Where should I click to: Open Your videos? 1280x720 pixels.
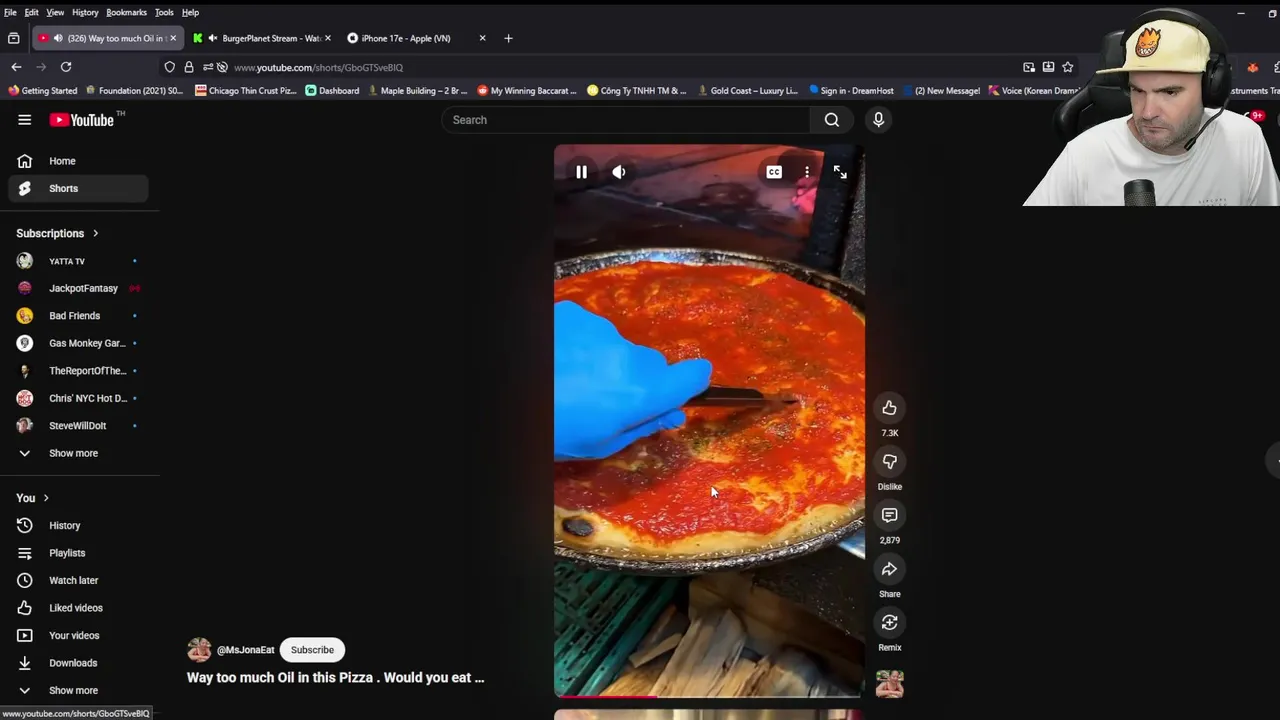click(x=78, y=635)
